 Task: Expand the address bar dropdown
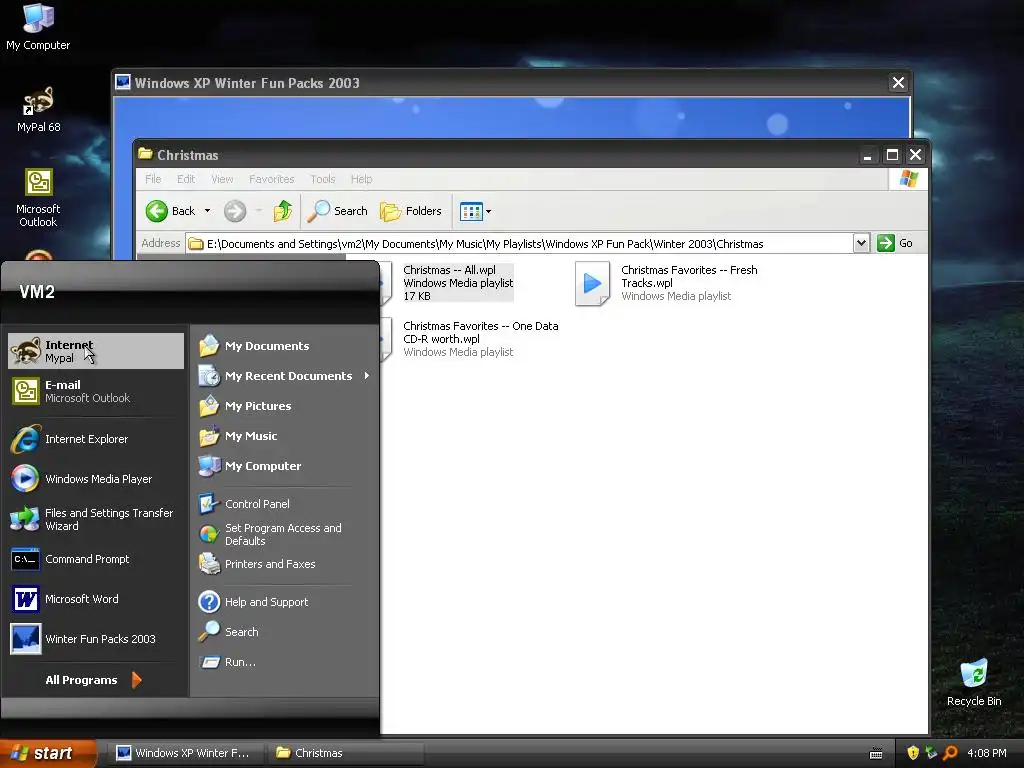point(861,243)
